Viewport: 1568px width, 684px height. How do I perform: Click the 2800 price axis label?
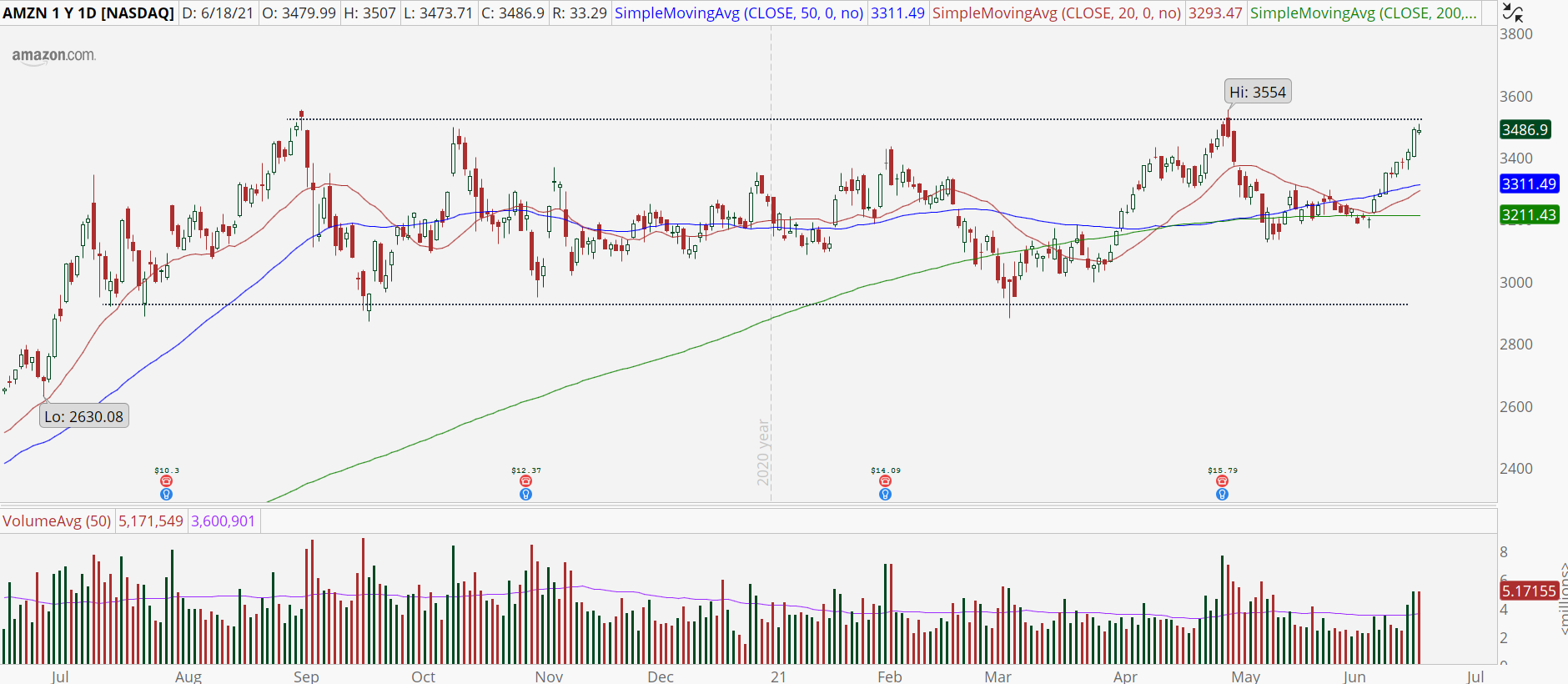tap(1516, 345)
